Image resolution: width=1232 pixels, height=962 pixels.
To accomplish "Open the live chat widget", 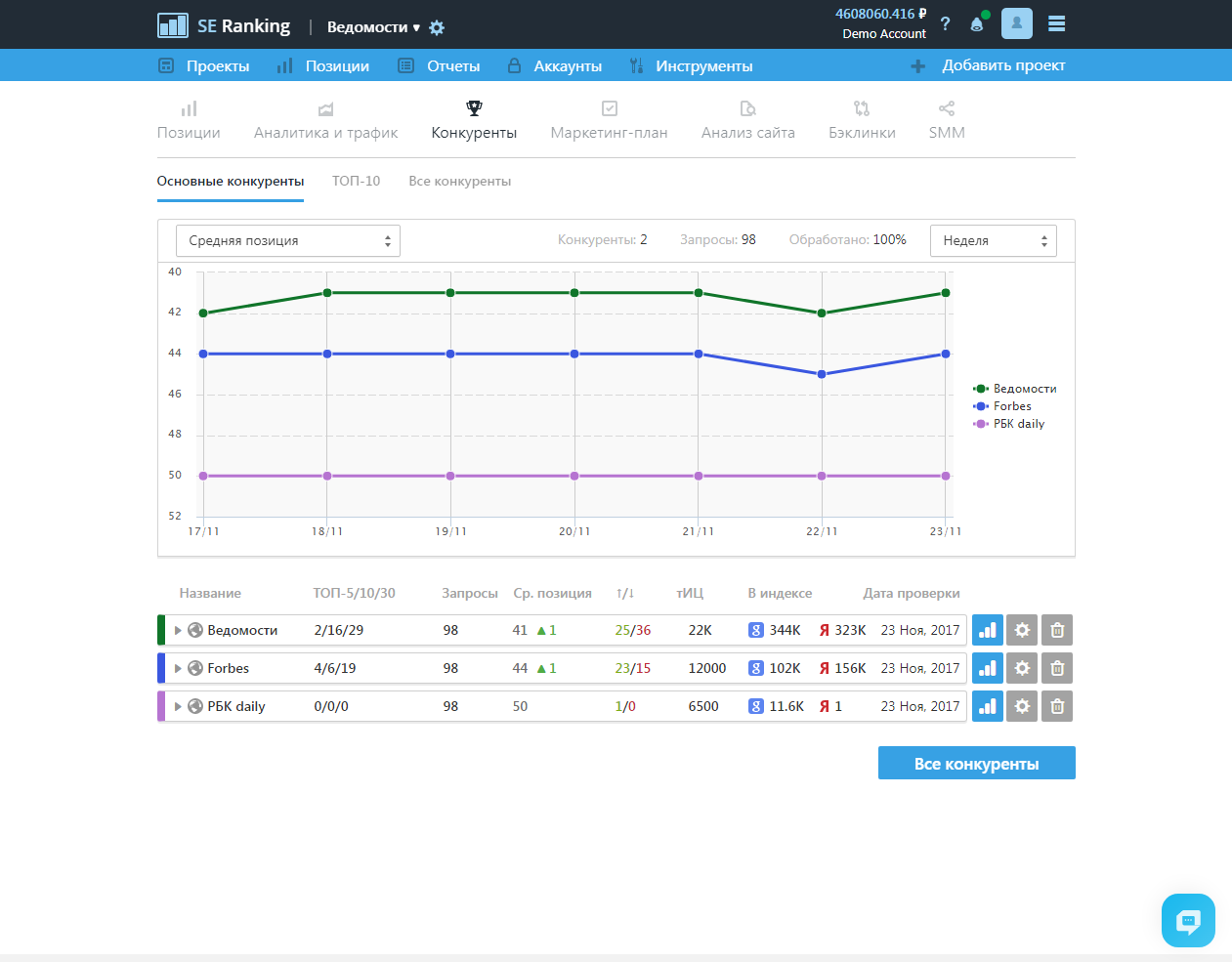I will coord(1188,920).
